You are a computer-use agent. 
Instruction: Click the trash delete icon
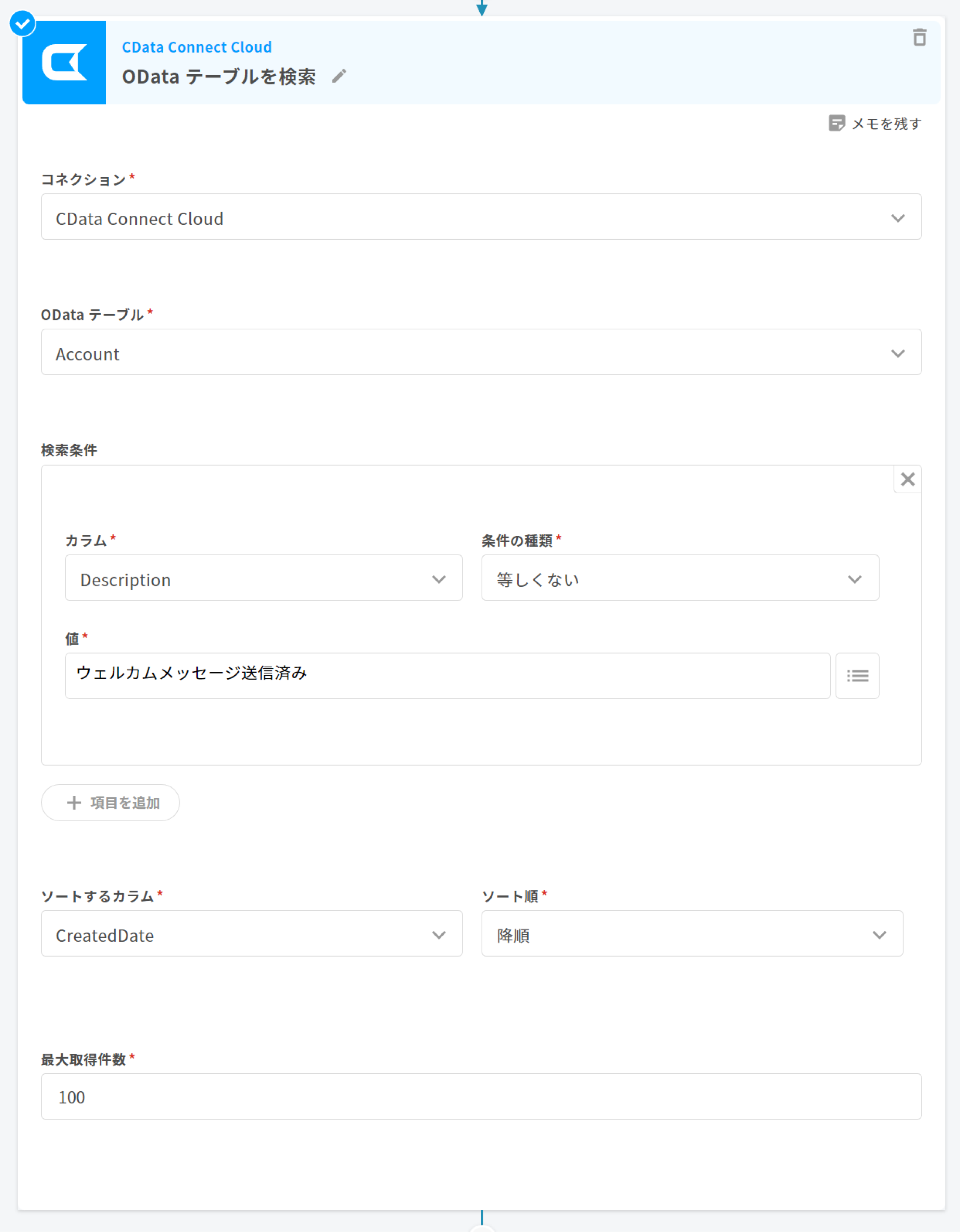tap(919, 38)
